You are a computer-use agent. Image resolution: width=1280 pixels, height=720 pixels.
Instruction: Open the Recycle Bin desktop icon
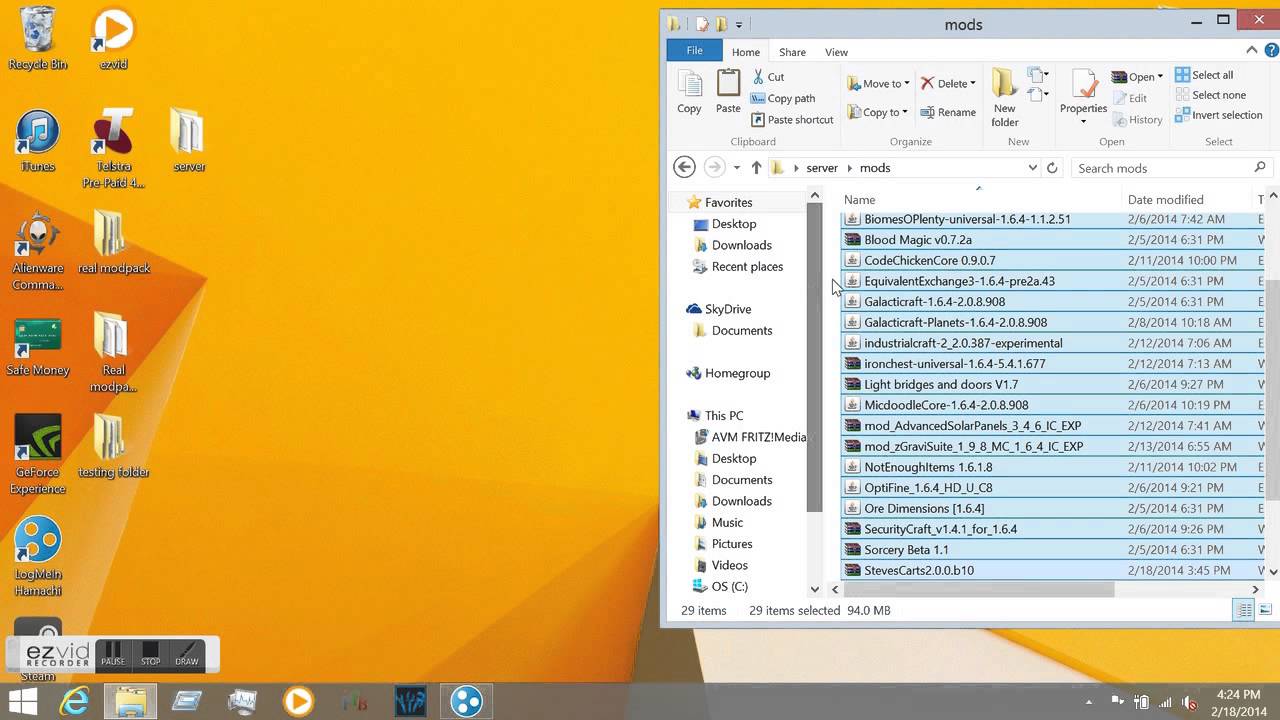click(38, 38)
